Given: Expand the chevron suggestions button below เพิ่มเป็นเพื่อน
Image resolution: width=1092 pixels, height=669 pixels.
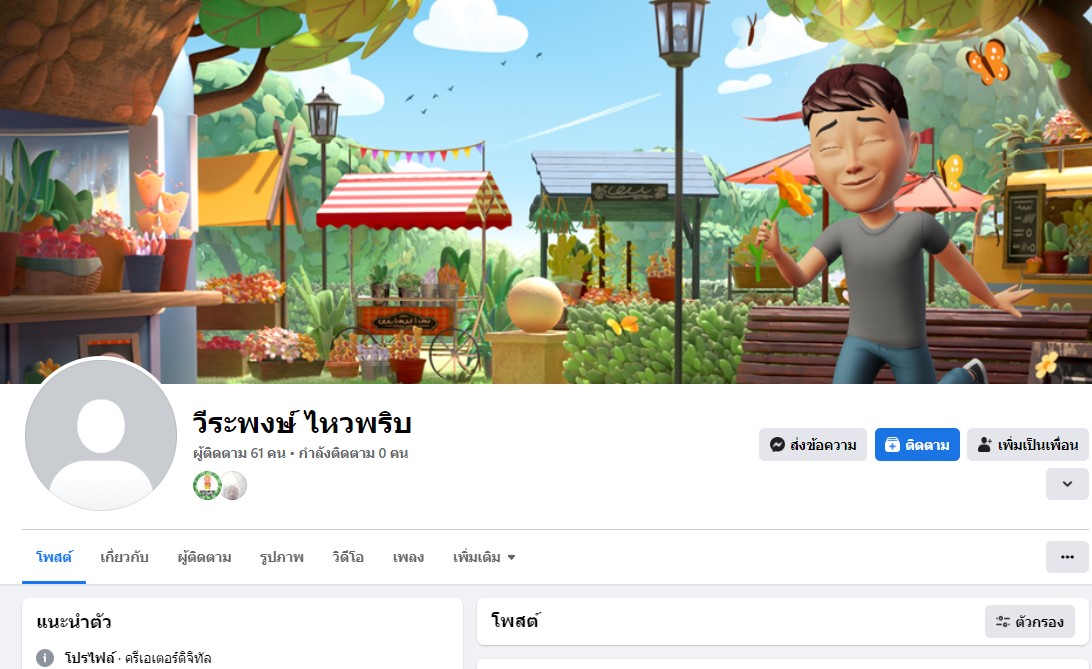Looking at the screenshot, I should 1067,484.
